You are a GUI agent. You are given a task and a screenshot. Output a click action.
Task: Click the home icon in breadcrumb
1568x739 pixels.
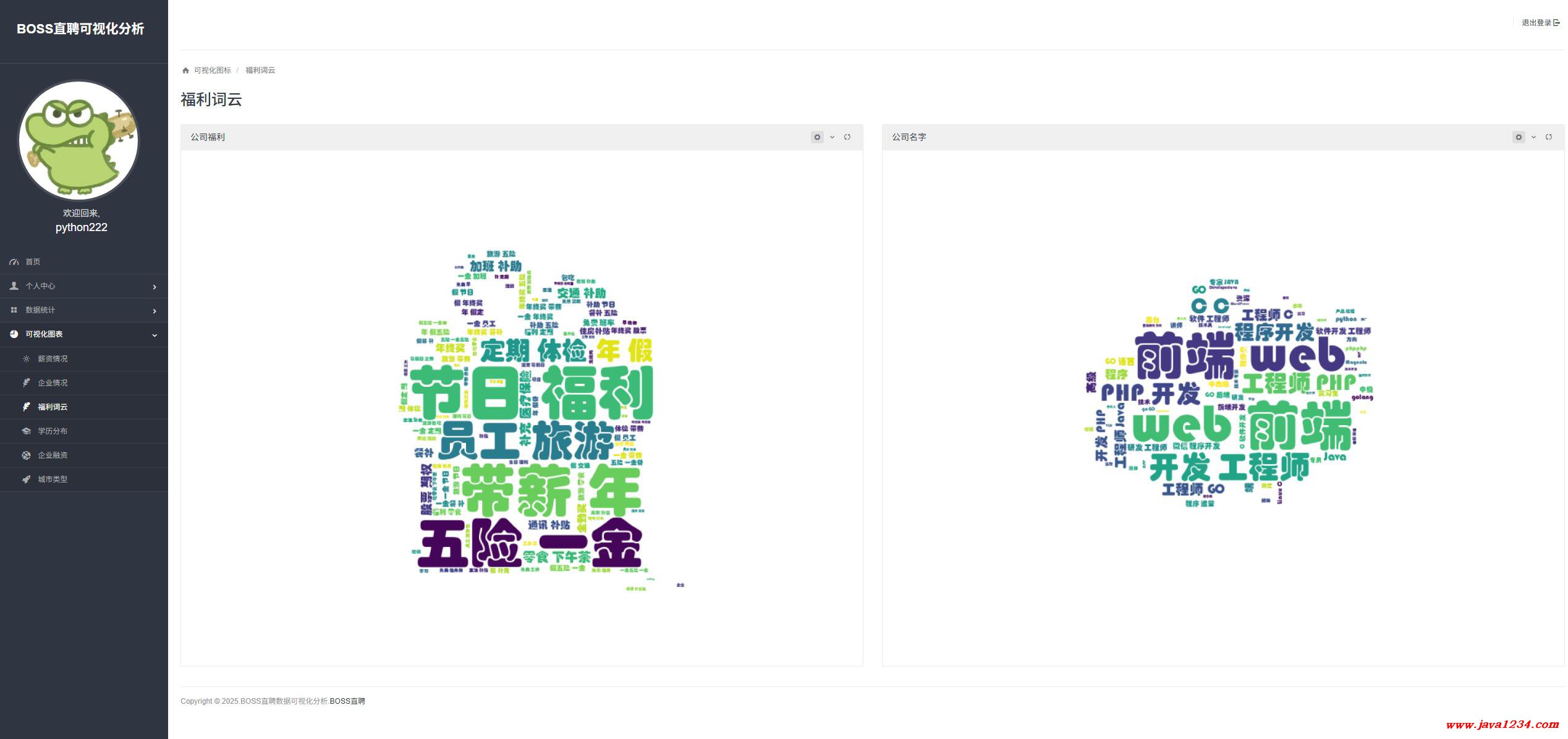(185, 70)
